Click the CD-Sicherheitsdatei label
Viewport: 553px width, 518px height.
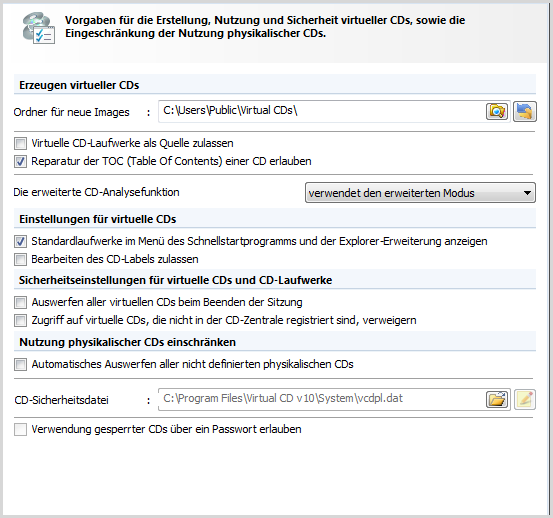click(x=62, y=400)
